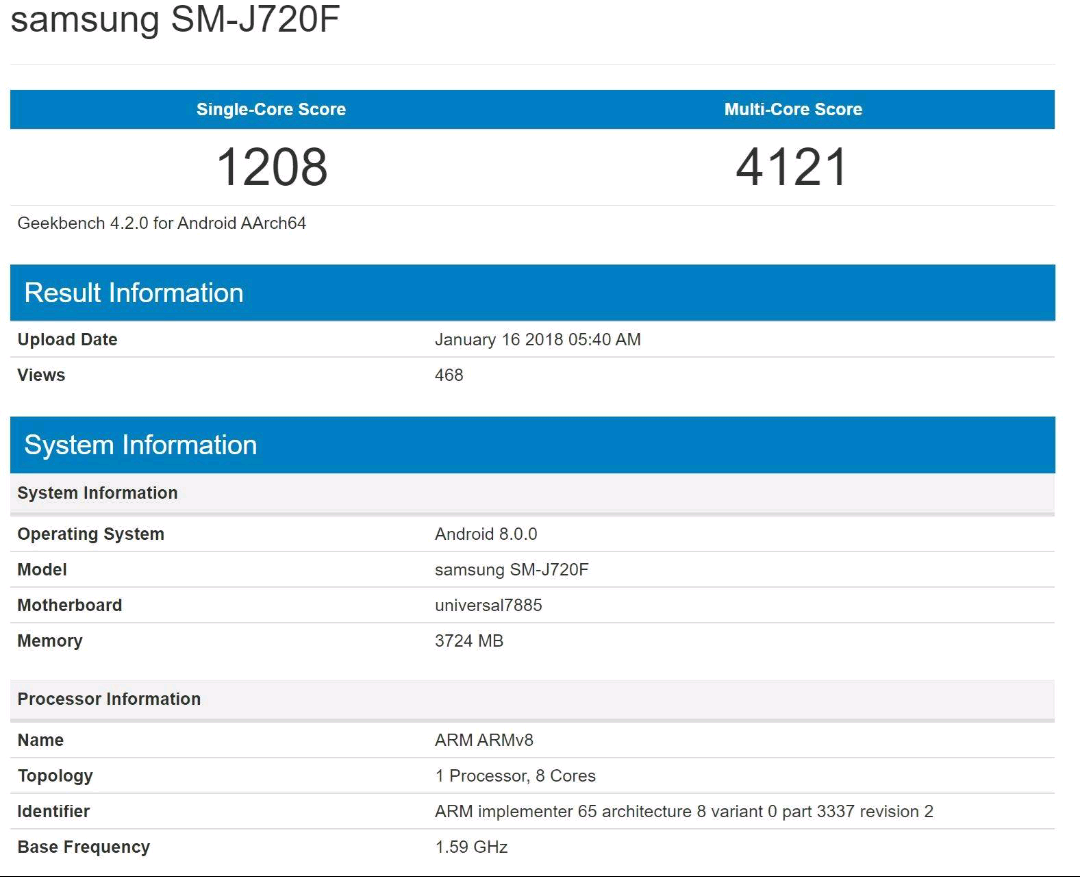This screenshot has width=1080, height=877.
Task: Select the ARM implementer identifier string
Action: pos(684,811)
